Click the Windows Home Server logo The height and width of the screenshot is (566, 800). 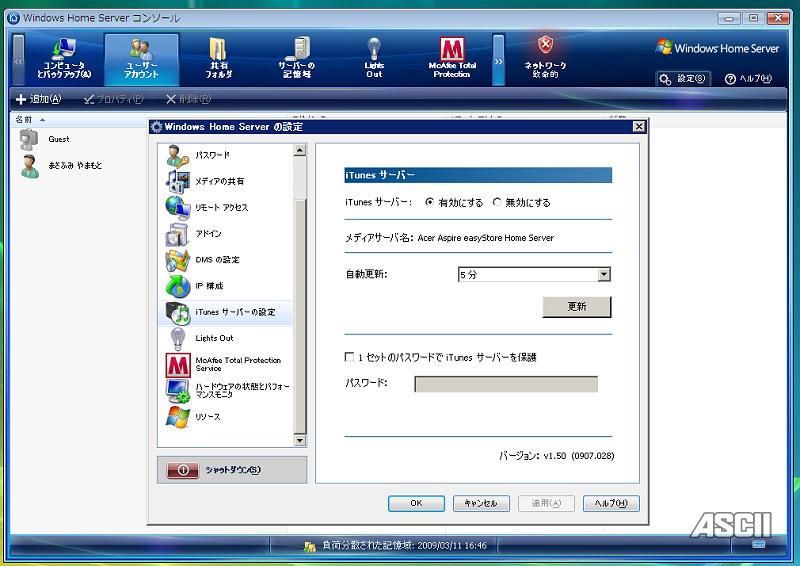(717, 48)
